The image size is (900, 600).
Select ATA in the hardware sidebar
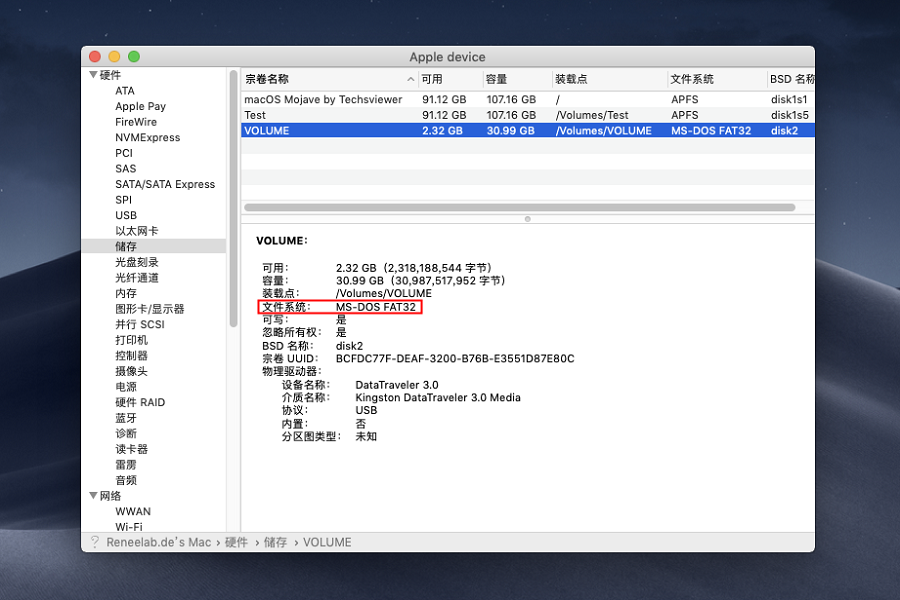pyautogui.click(x=125, y=91)
